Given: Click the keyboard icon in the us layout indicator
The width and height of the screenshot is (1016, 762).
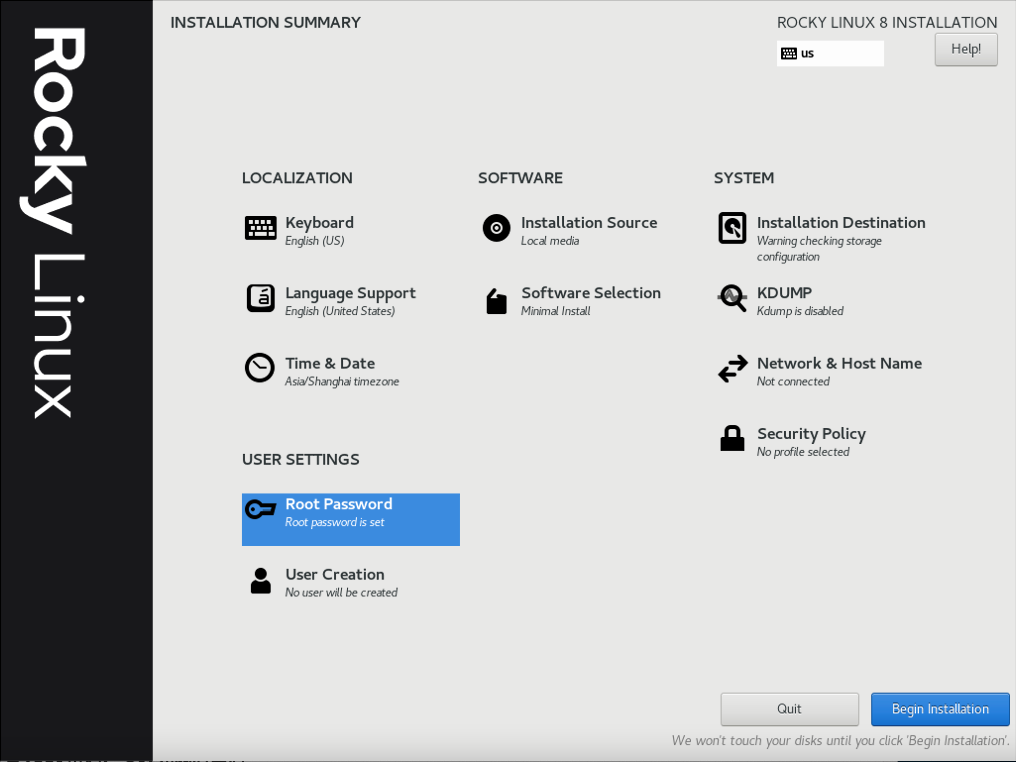Looking at the screenshot, I should point(789,53).
